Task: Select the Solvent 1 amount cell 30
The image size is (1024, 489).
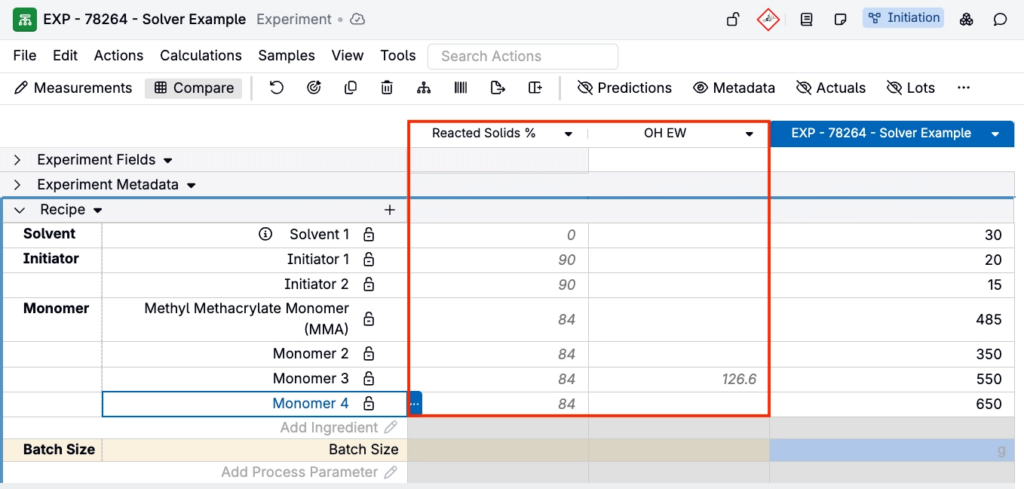Action: 892,235
